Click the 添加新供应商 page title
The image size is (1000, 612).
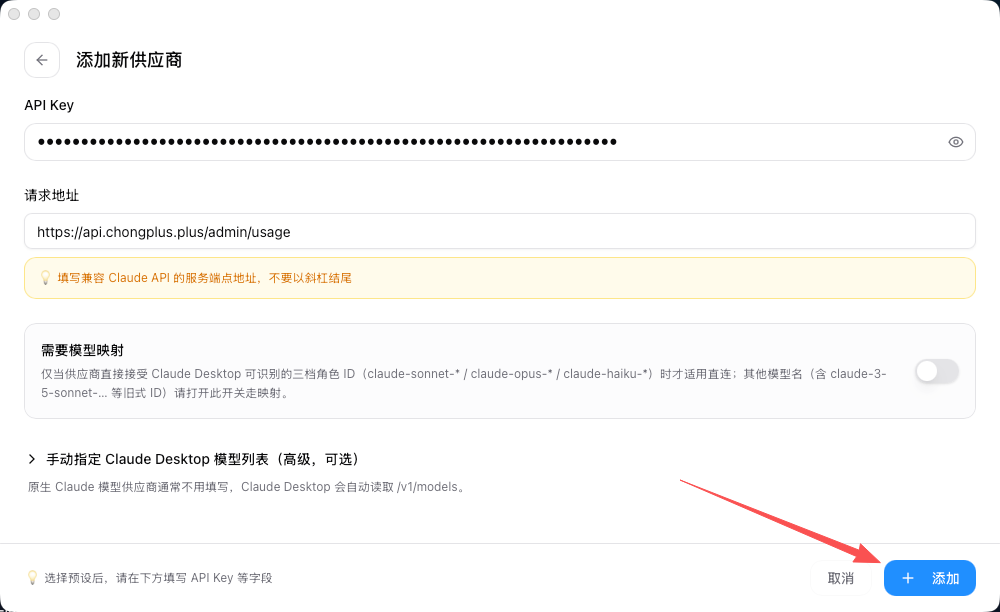(129, 60)
